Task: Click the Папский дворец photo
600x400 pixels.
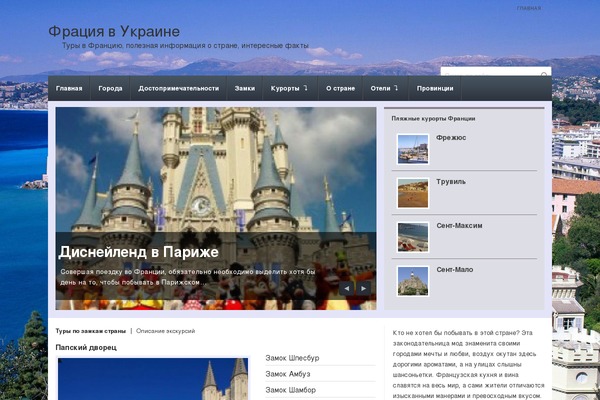Action: point(153,379)
